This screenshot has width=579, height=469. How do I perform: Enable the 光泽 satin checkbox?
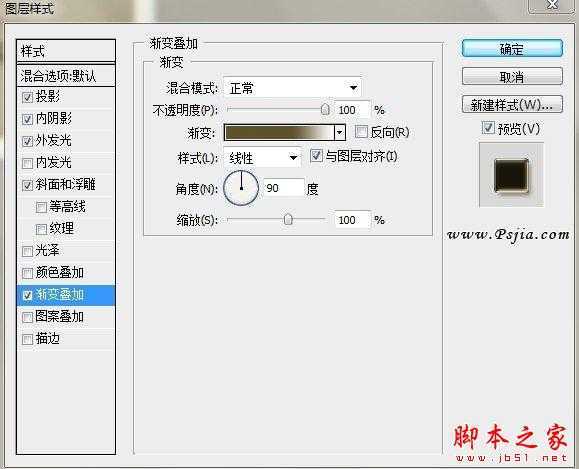click(28, 251)
